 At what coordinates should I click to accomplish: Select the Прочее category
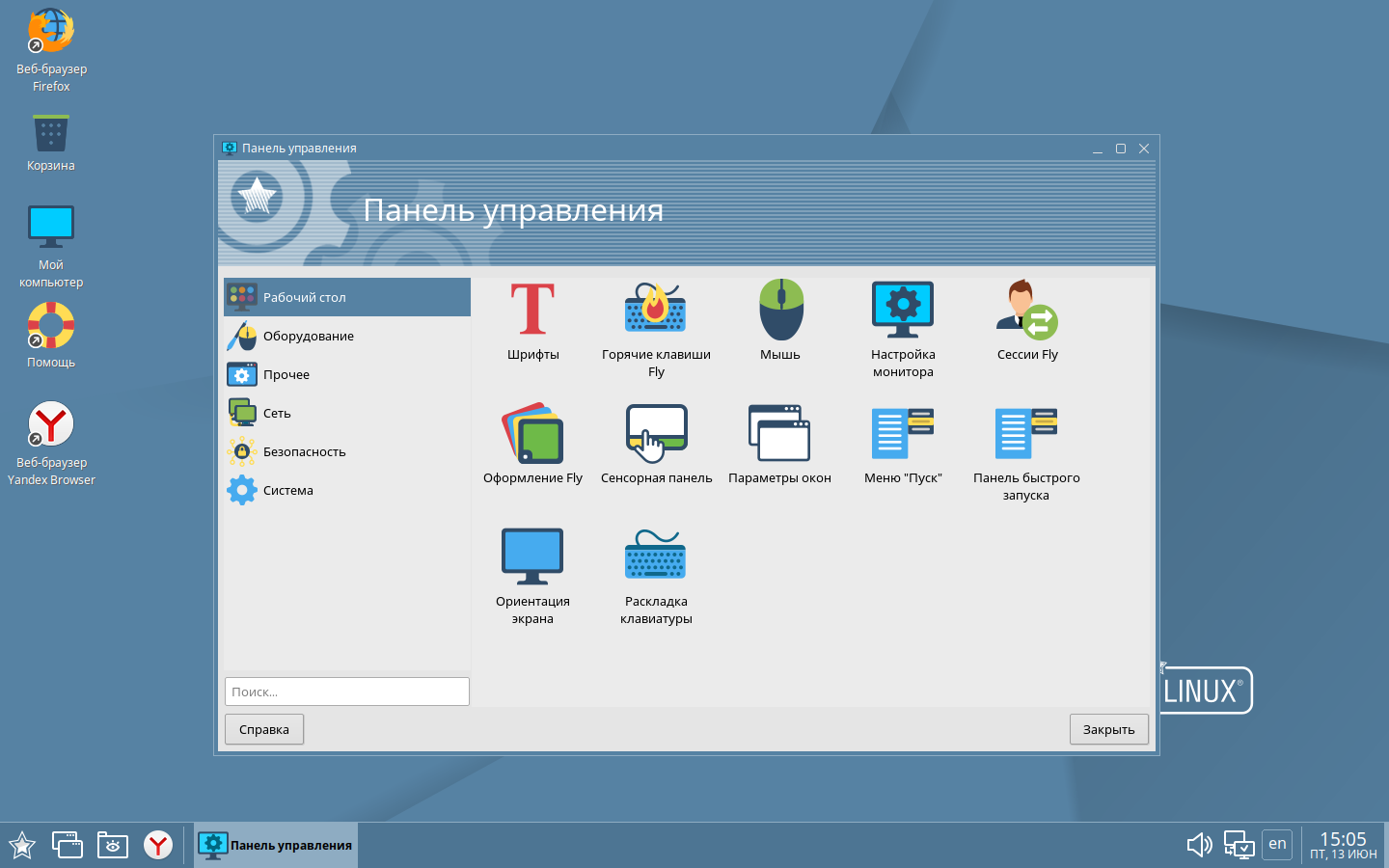(x=347, y=374)
